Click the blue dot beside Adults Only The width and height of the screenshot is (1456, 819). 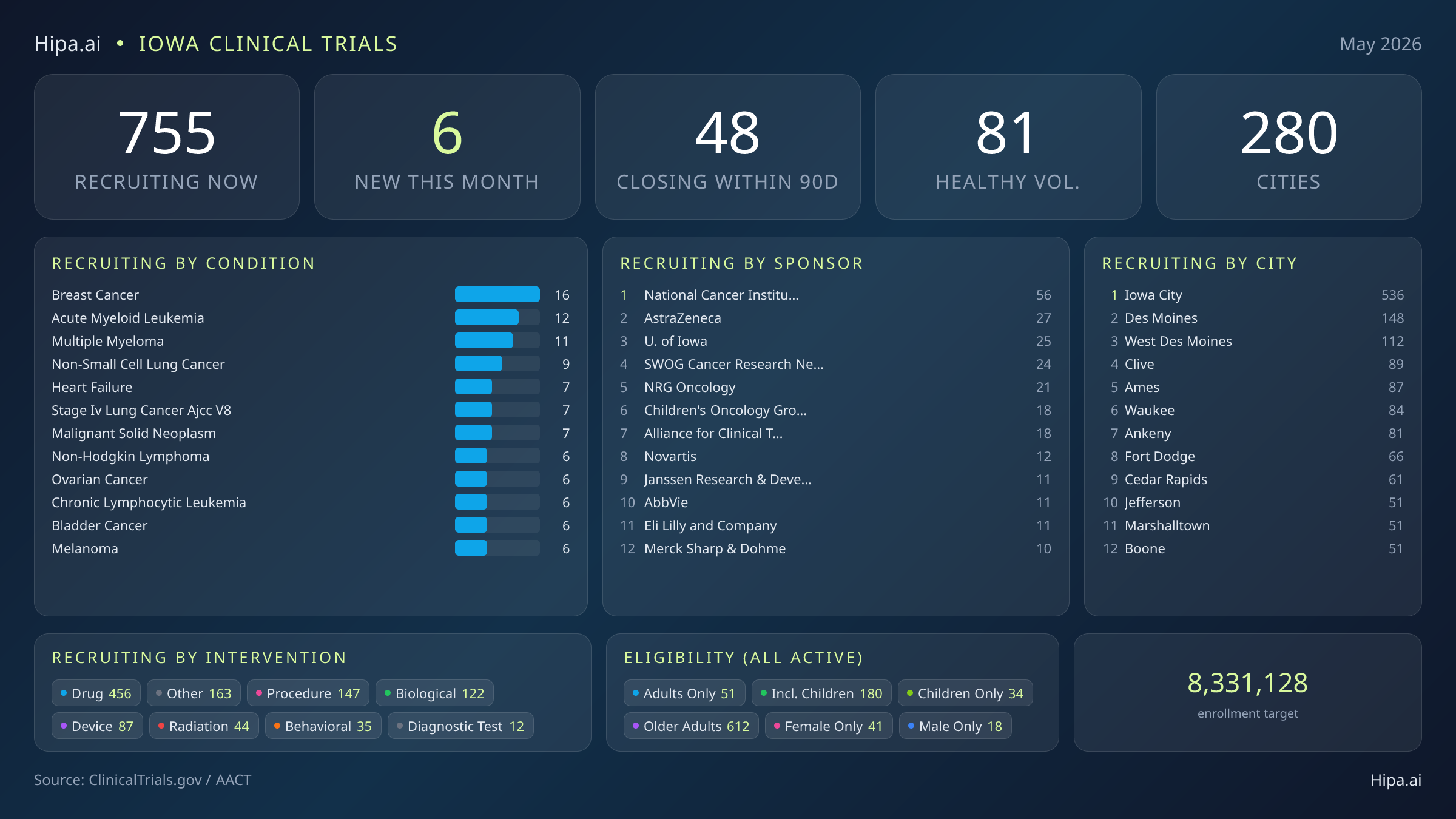click(635, 693)
